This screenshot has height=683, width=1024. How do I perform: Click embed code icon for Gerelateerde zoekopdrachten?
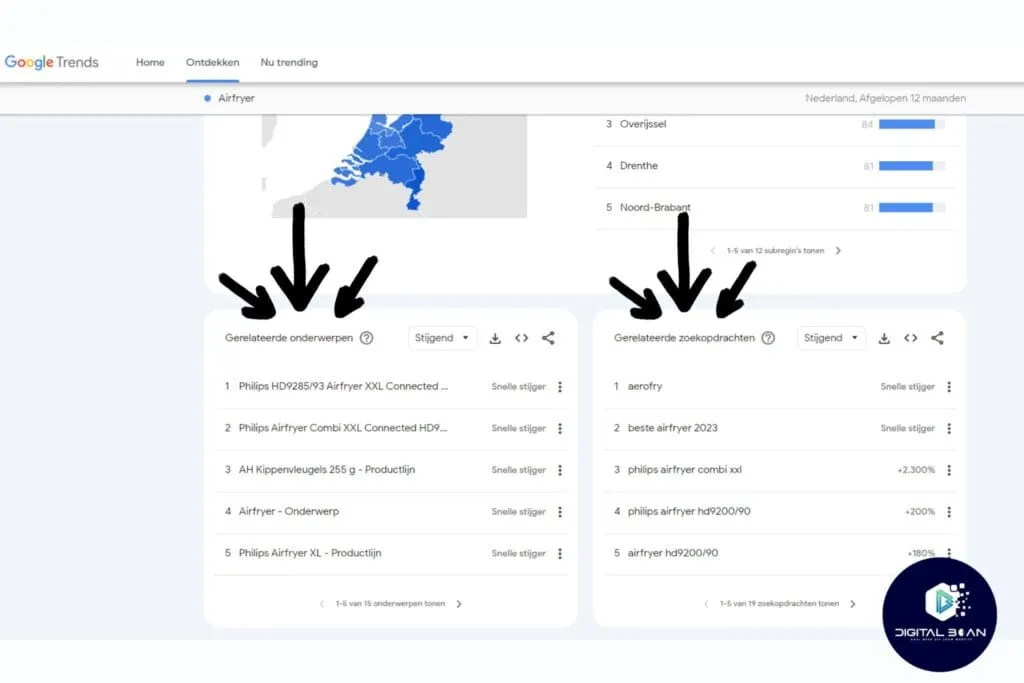pyautogui.click(x=910, y=338)
